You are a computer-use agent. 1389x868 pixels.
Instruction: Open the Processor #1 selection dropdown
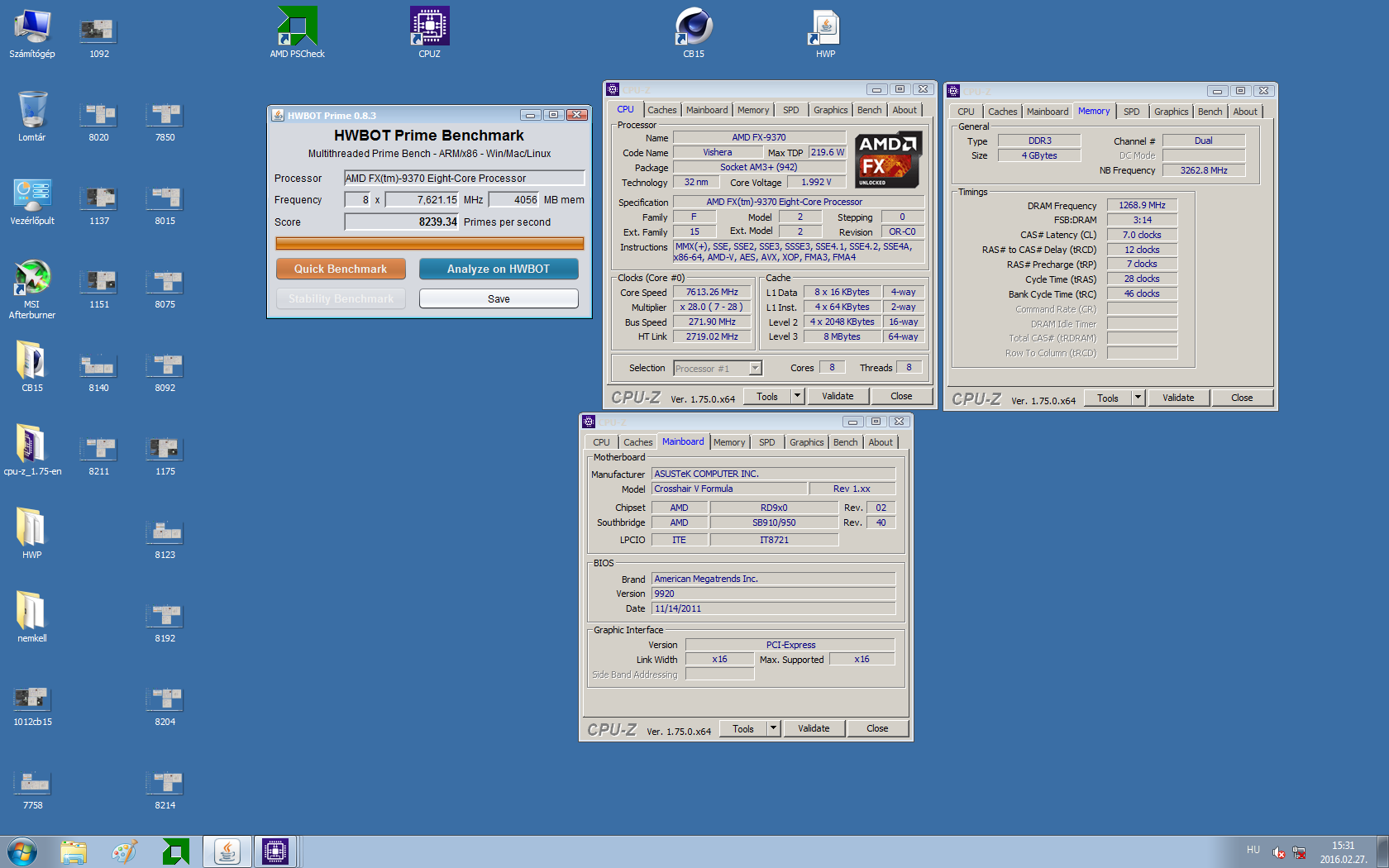tap(718, 369)
